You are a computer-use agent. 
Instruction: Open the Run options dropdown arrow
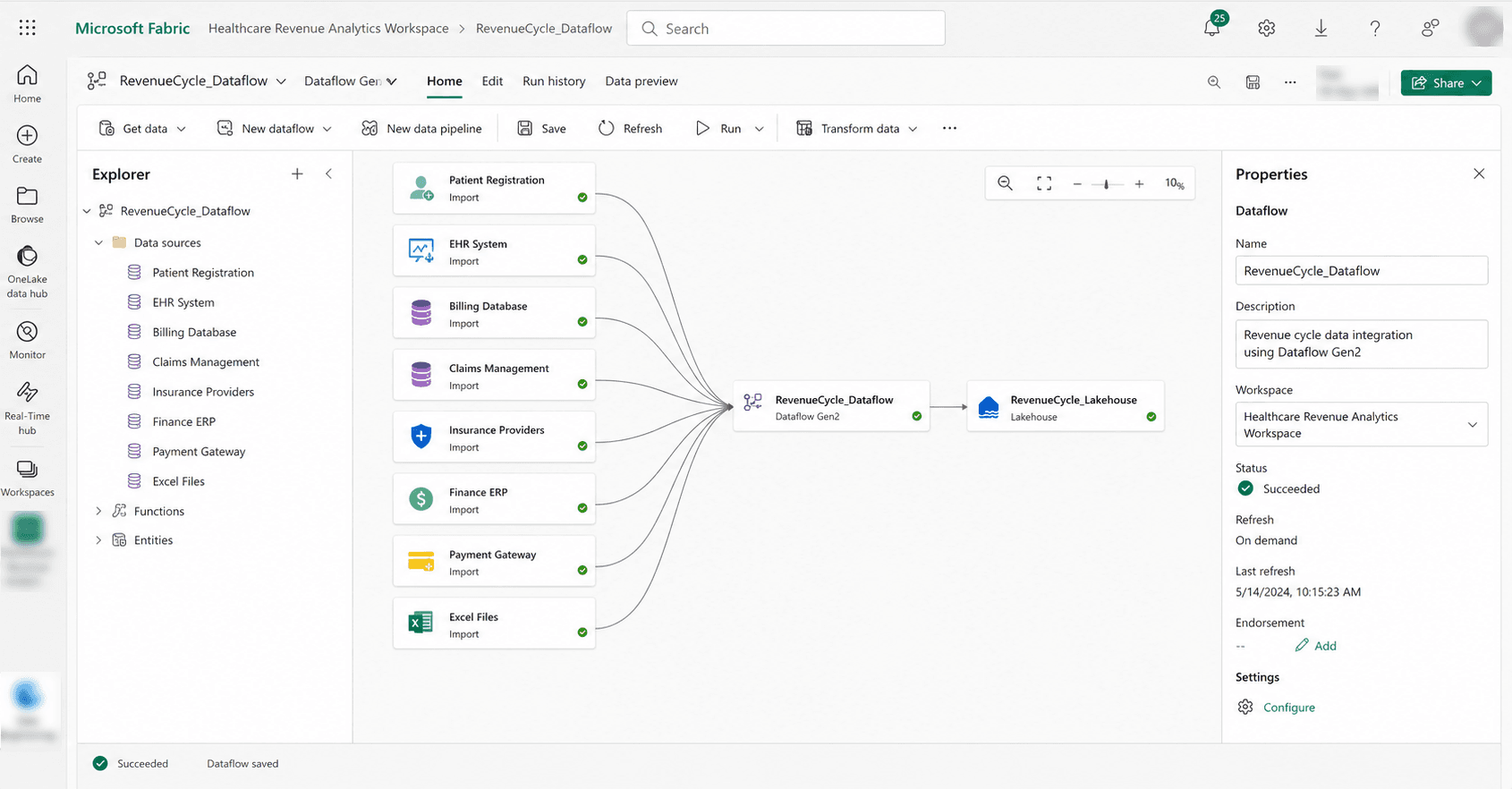tap(759, 129)
